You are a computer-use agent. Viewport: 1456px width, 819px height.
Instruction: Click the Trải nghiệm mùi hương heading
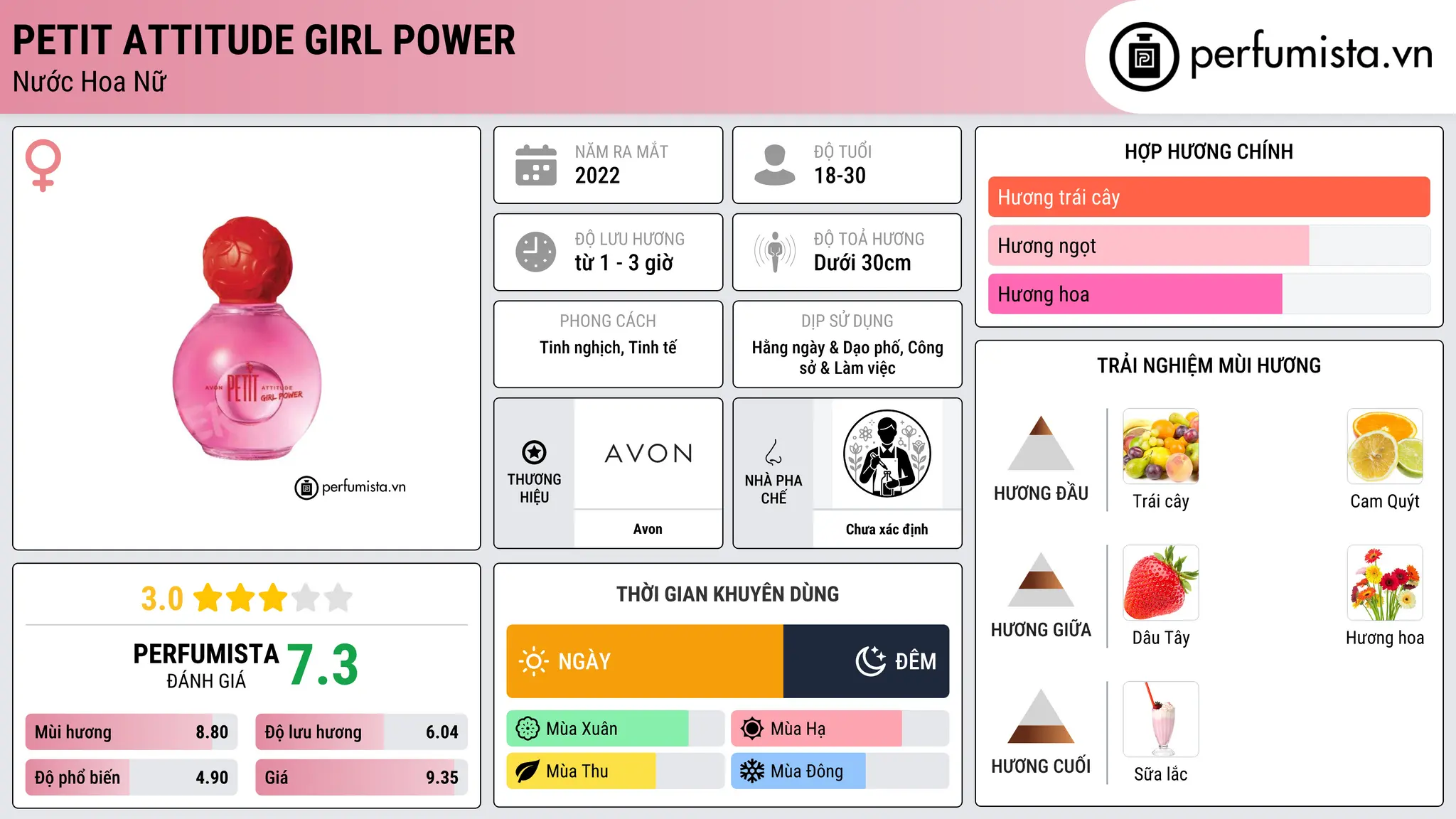pos(1209,365)
